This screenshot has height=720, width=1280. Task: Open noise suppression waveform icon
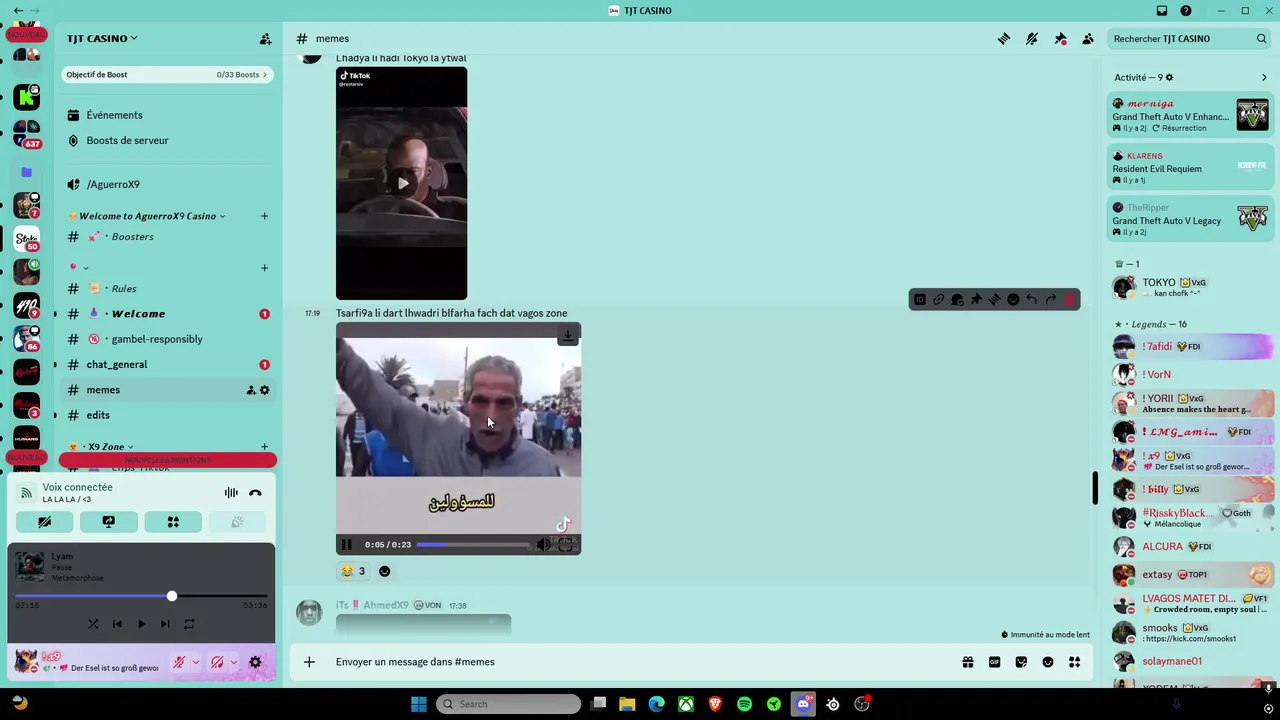[231, 493]
